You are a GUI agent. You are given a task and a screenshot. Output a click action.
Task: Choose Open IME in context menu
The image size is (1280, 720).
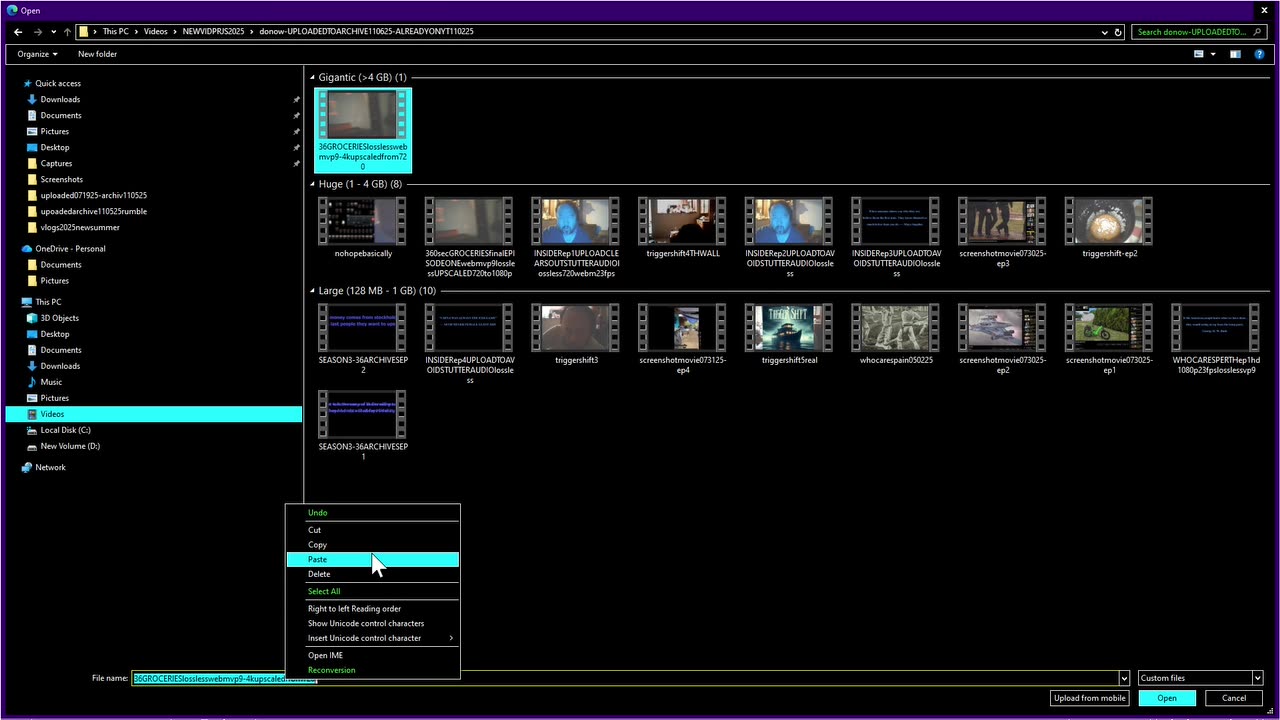372,656
